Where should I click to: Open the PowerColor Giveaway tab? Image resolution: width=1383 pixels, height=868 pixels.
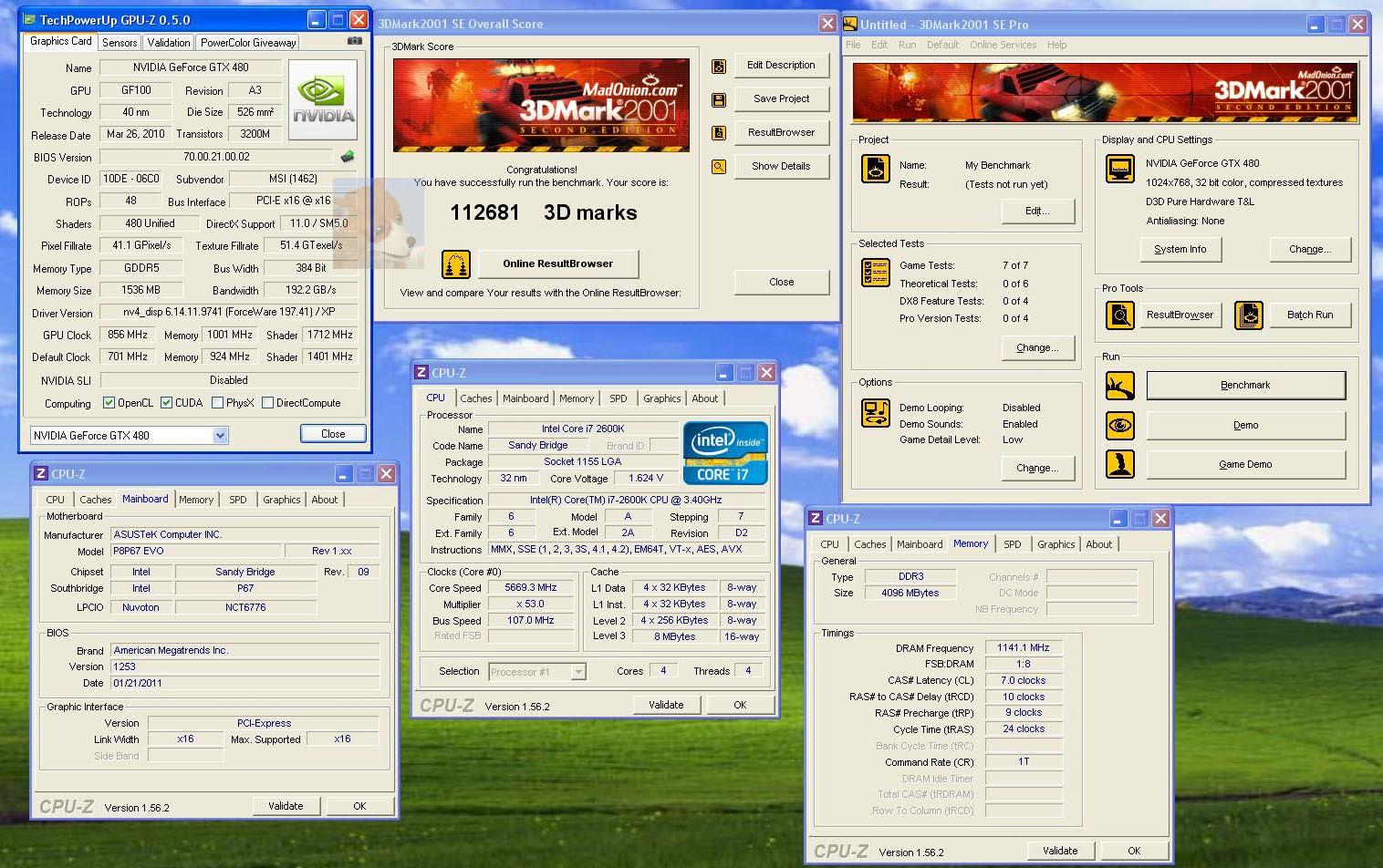(x=248, y=42)
